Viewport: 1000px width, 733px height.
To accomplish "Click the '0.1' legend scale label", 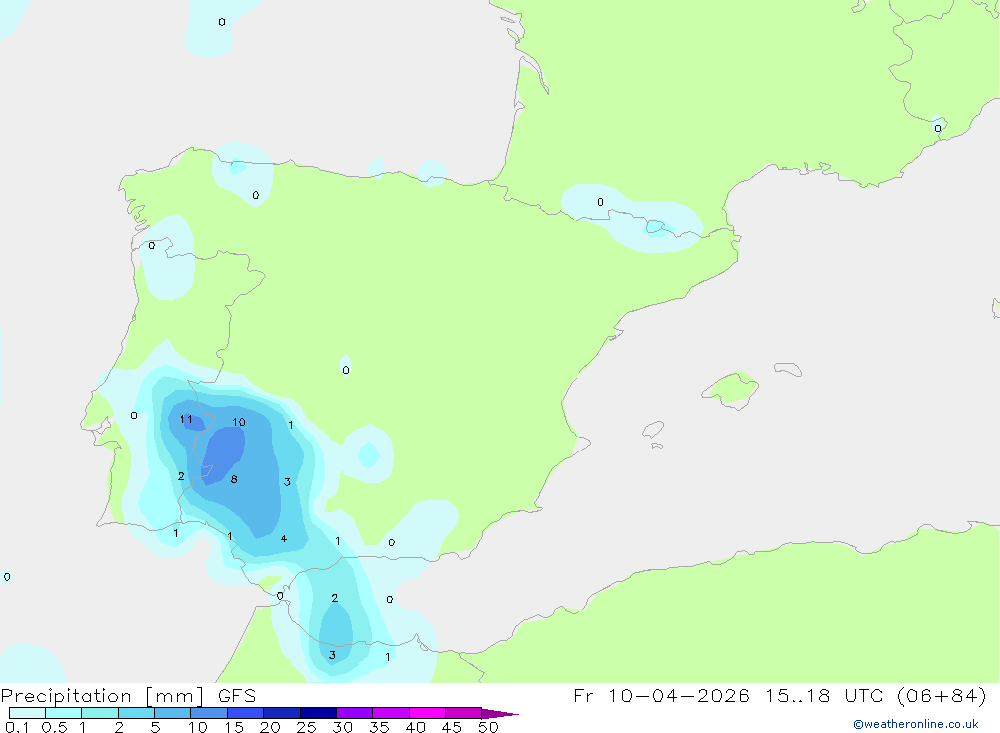I will pos(17,727).
